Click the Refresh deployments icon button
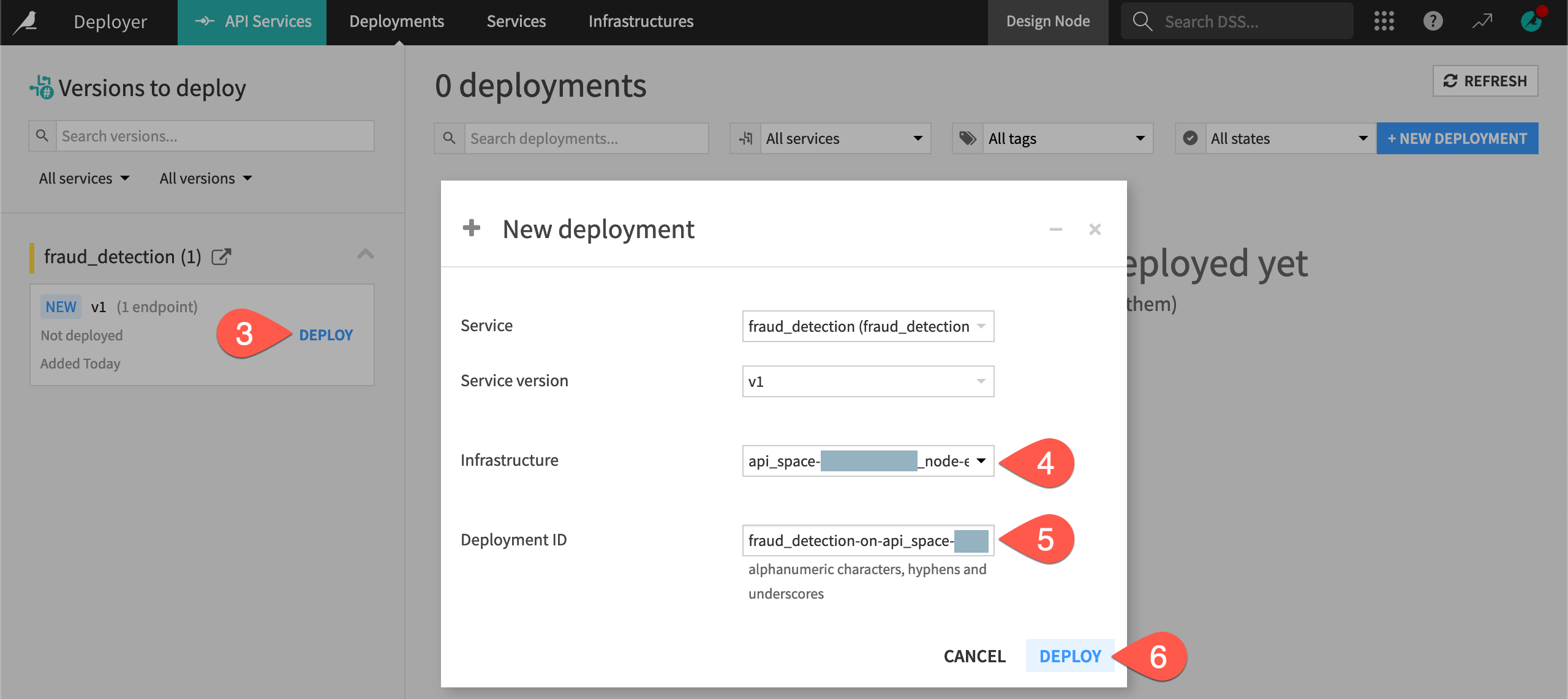Viewport: 1568px width, 699px height. 1485,80
